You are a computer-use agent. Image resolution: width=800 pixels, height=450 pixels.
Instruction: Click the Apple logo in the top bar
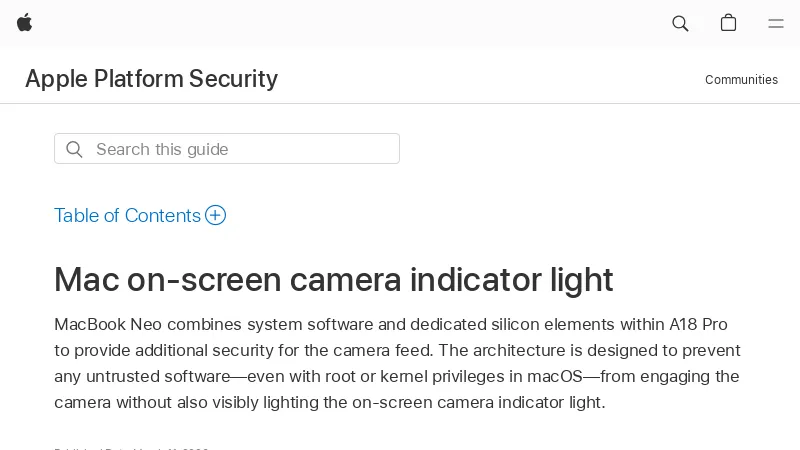tap(24, 23)
